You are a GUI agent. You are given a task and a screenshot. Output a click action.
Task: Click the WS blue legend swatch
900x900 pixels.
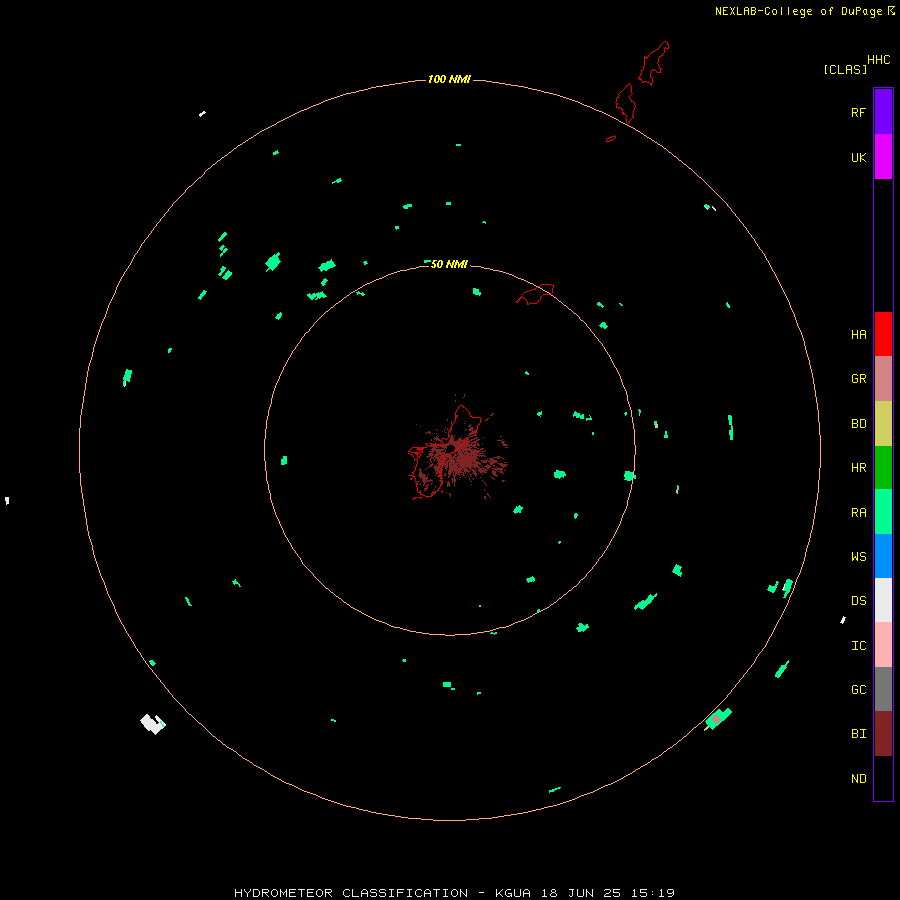(883, 556)
